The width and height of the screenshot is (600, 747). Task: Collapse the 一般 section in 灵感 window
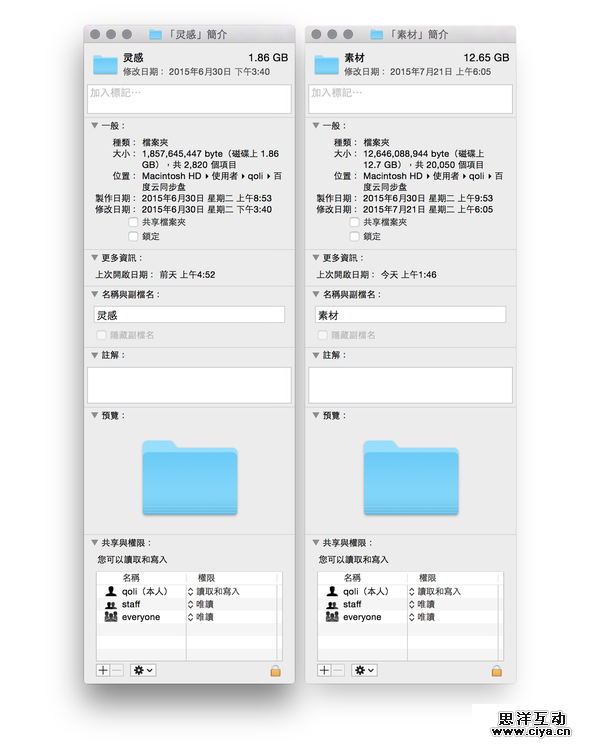pos(95,126)
